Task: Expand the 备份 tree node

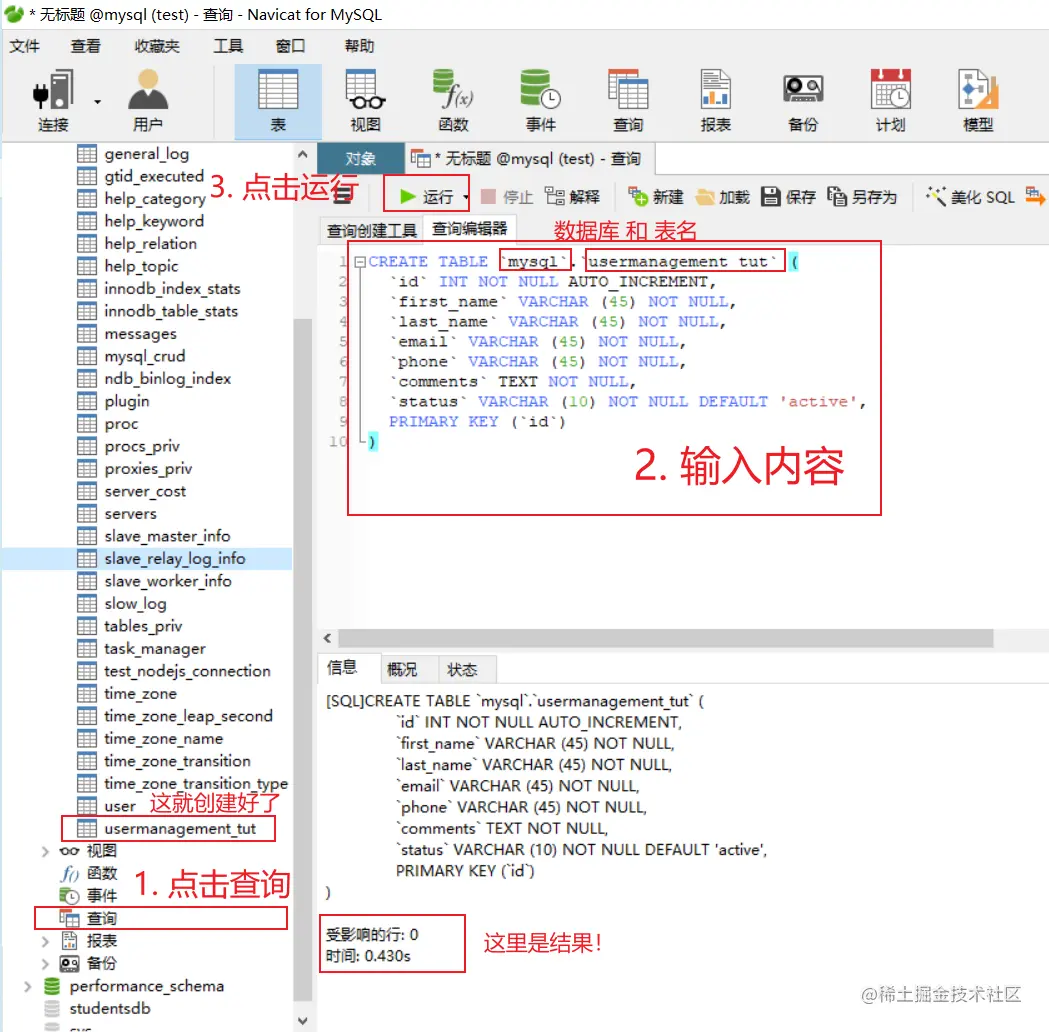Action: click(45, 964)
